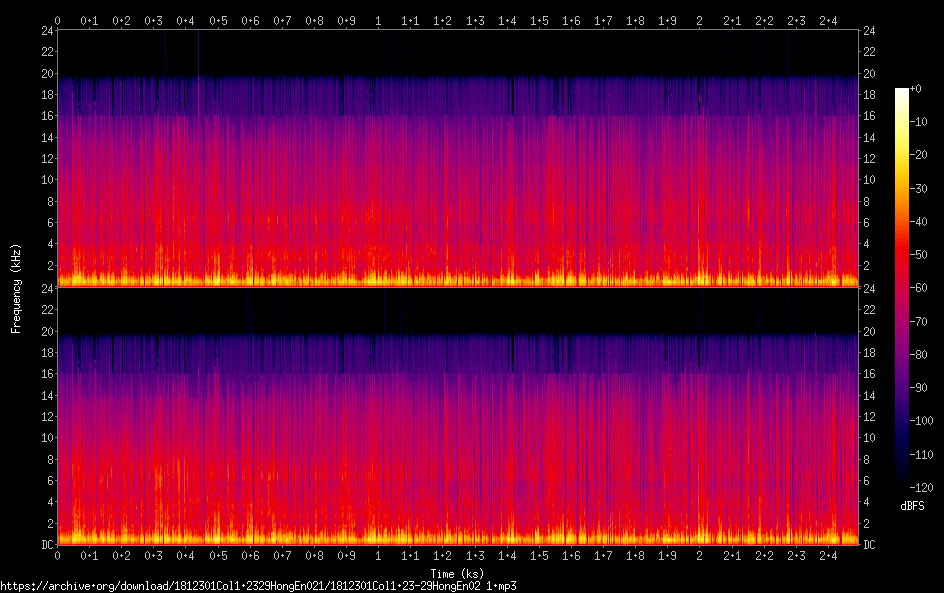The width and height of the screenshot is (944, 593).
Task: Click the '2' tick on the top time axis
Action: pos(699,21)
